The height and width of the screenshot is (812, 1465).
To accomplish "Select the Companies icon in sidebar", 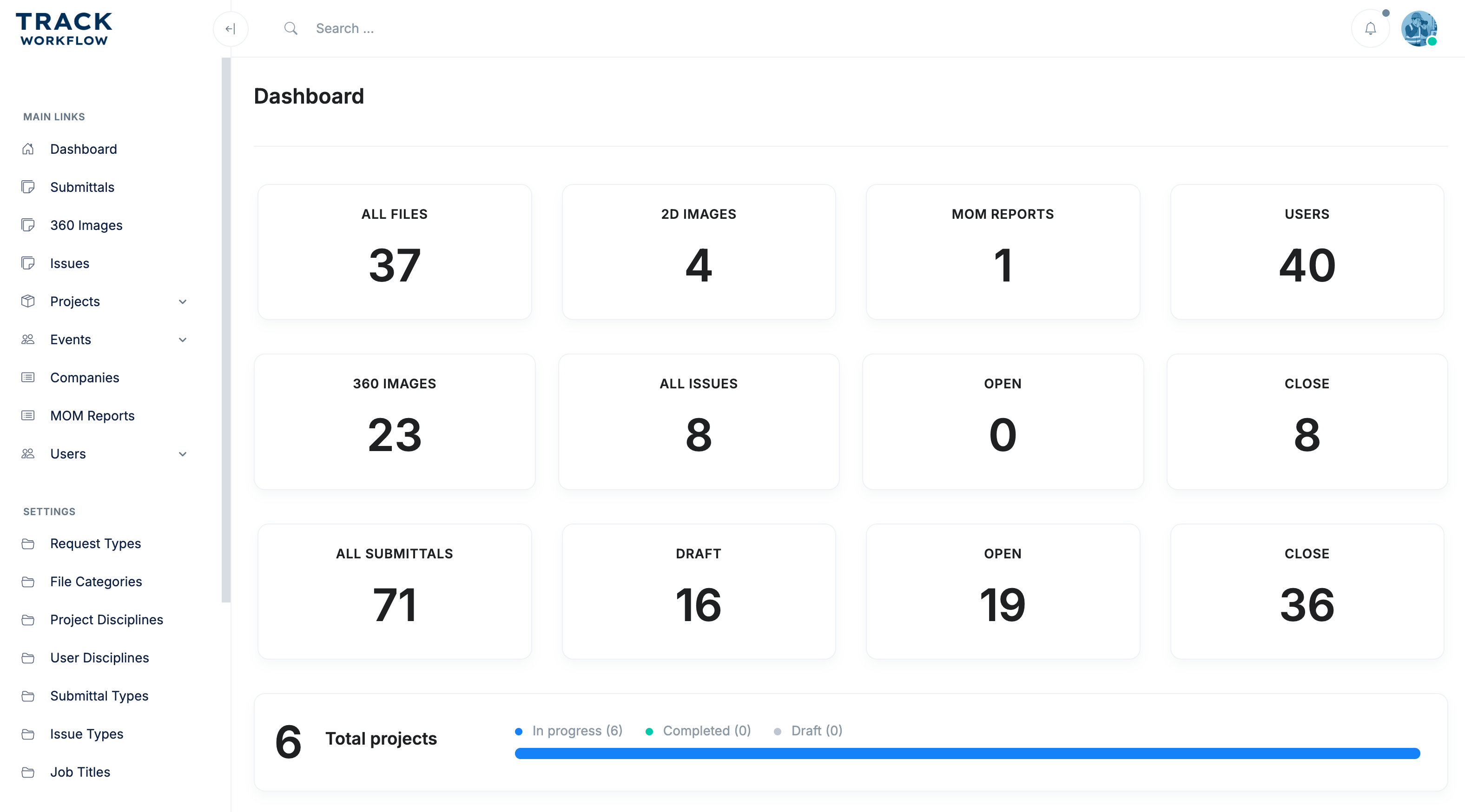I will 28,377.
